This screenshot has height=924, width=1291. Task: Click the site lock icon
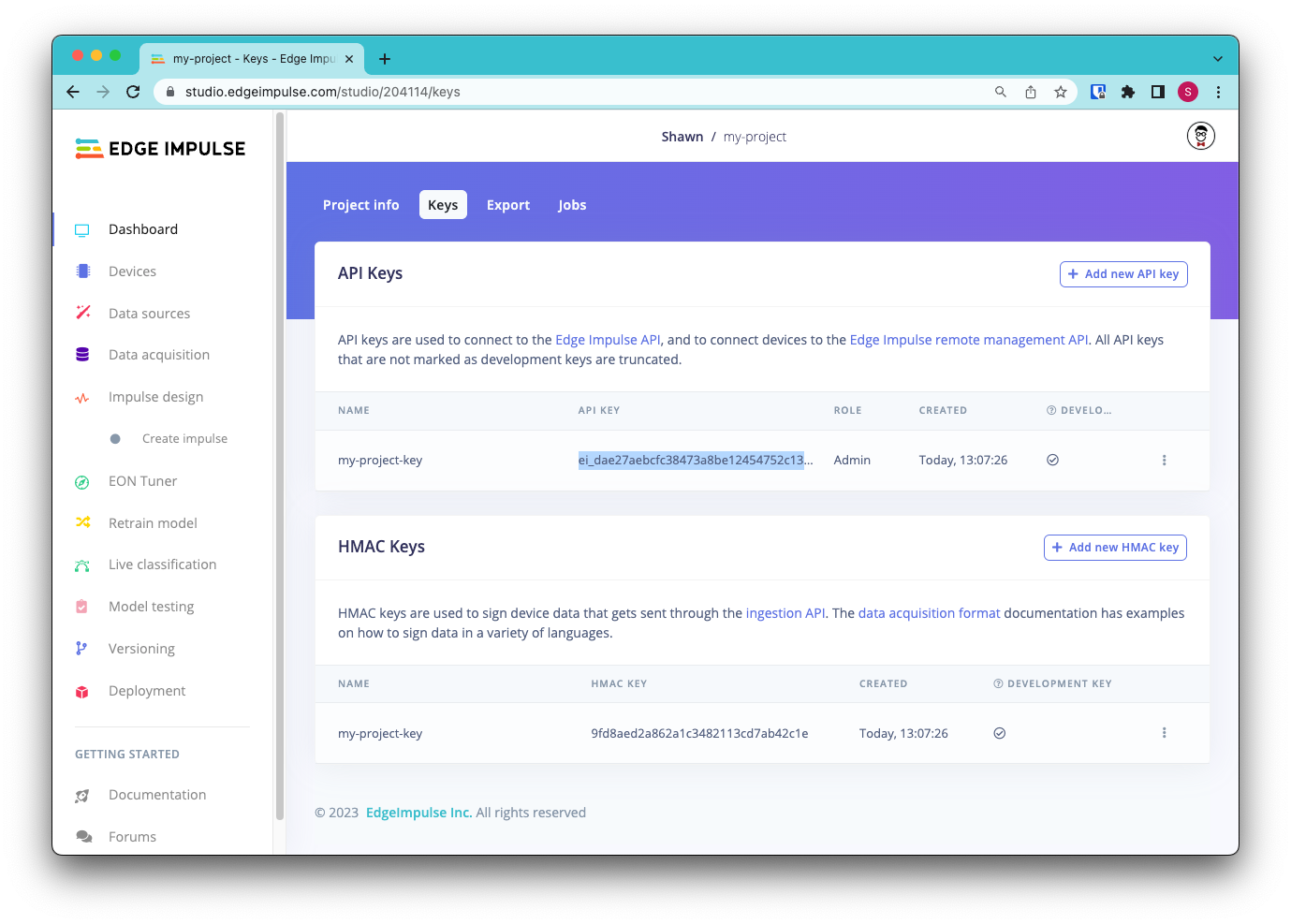170,92
